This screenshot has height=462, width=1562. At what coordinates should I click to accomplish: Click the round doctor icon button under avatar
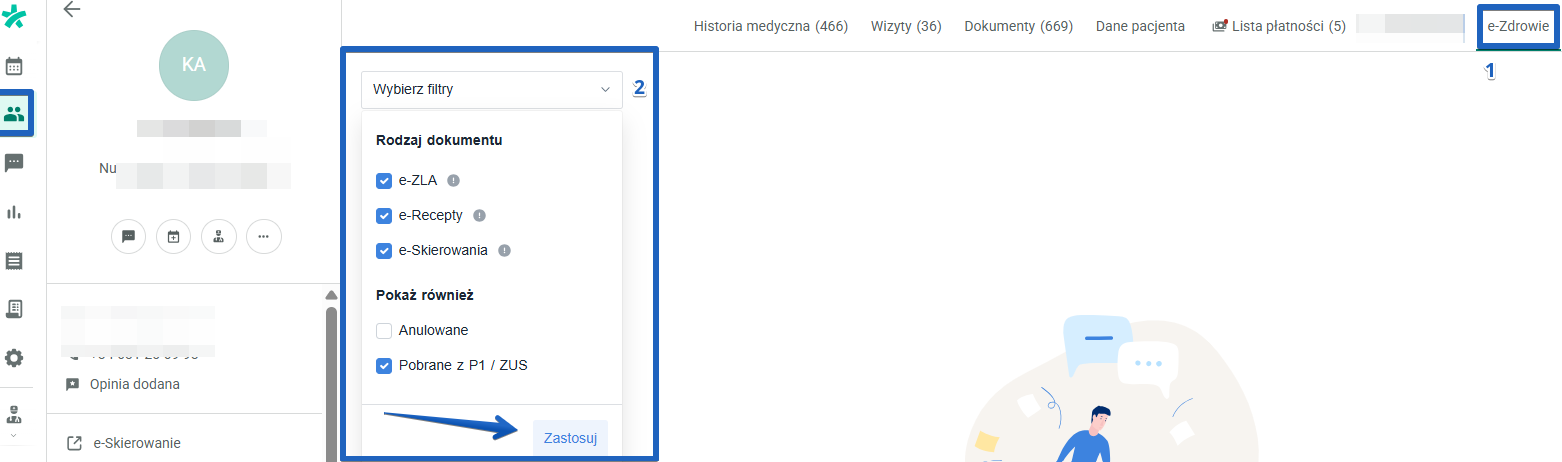coord(219,237)
